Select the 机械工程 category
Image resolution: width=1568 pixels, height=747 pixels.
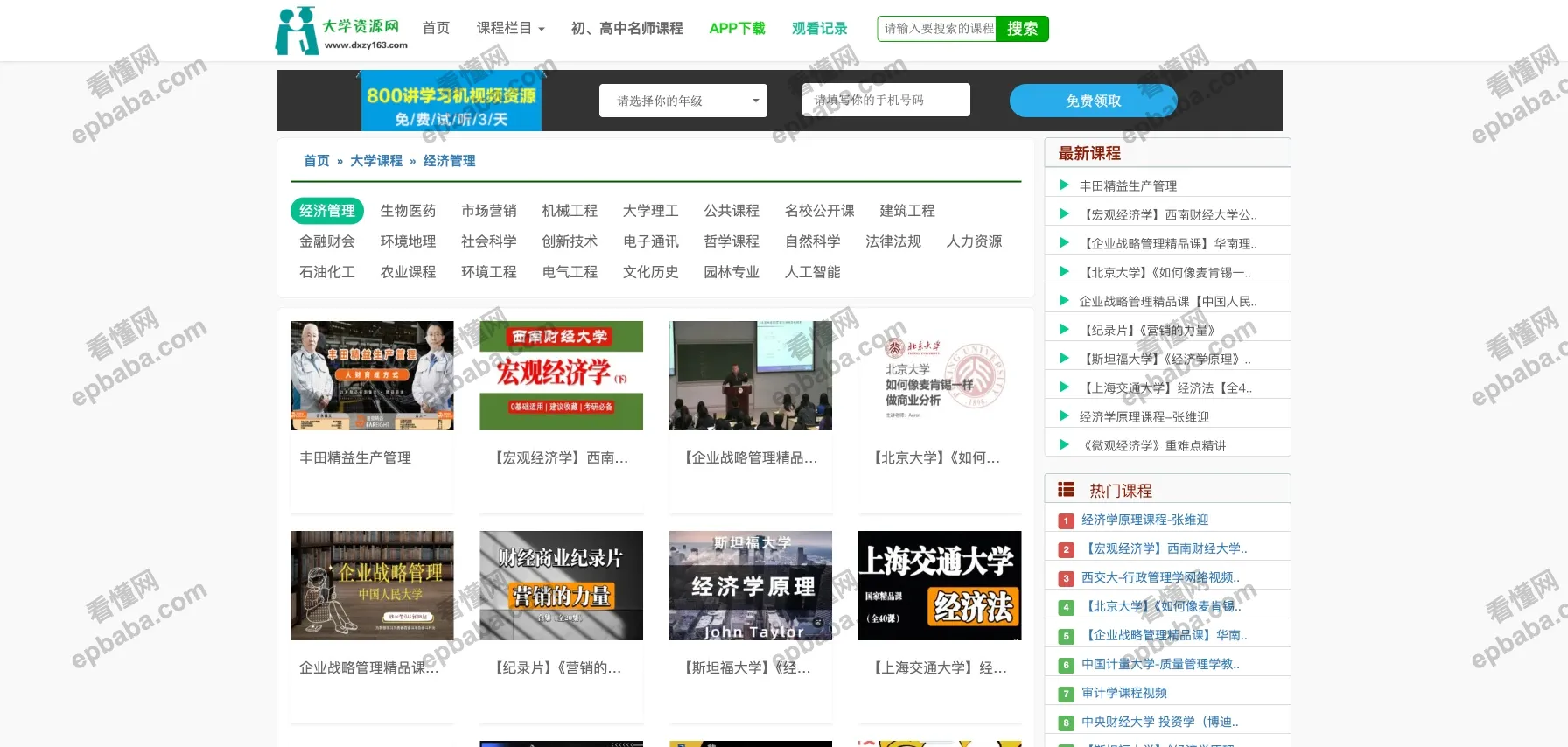pyautogui.click(x=570, y=211)
